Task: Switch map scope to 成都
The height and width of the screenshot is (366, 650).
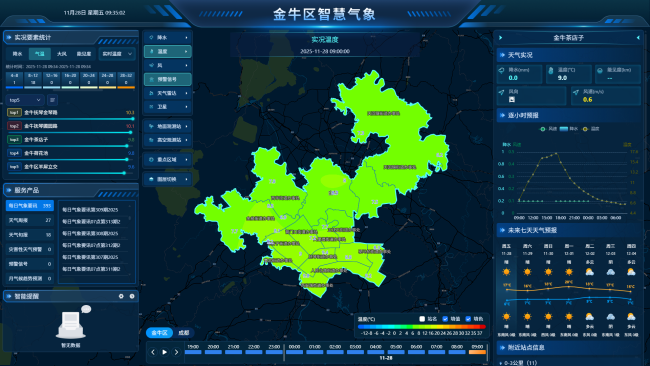Action: point(184,333)
